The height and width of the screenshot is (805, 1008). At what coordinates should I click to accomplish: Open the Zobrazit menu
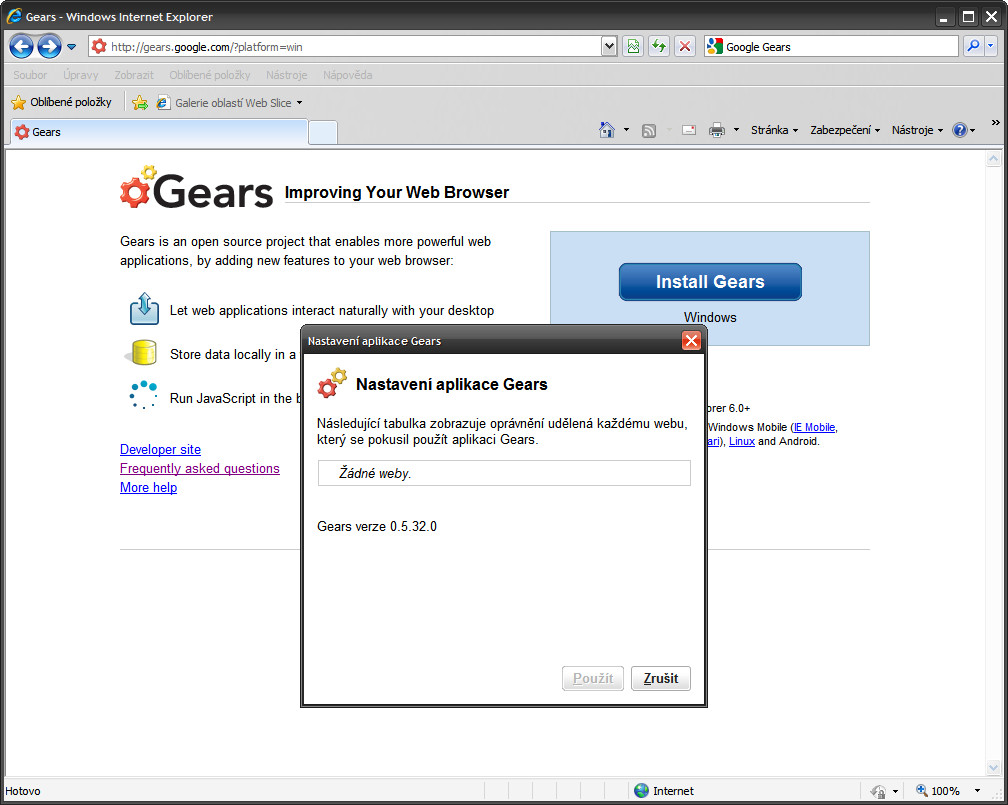point(134,75)
